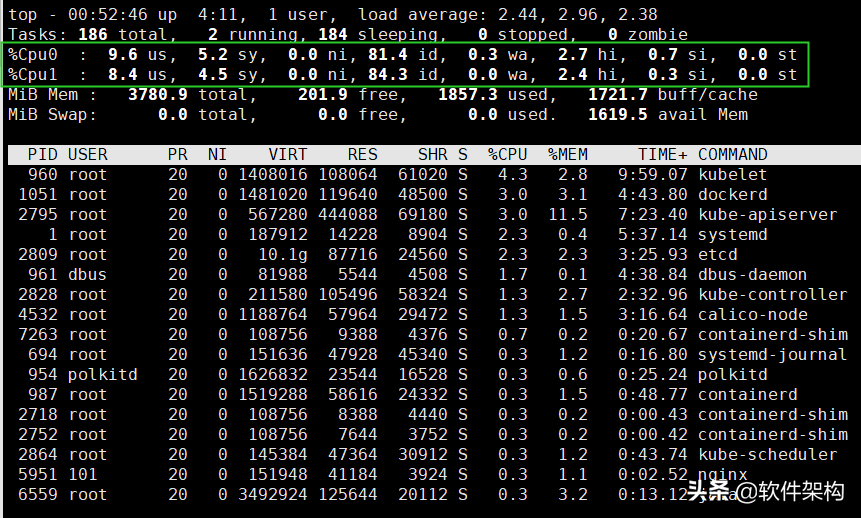
Task: Select the %CPU column header
Action: pyautogui.click(x=507, y=154)
